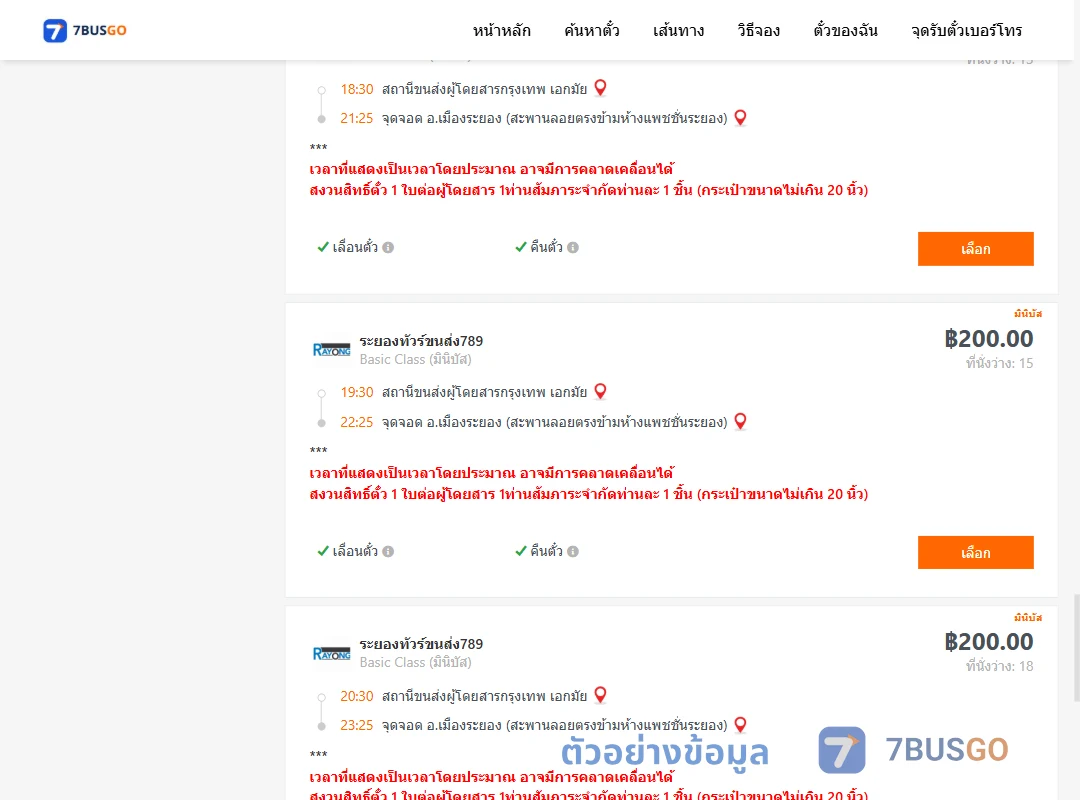This screenshot has height=800, width=1080.
Task: Open the จุดรับตั๋วเบอร์โทร menu item
Action: (966, 30)
